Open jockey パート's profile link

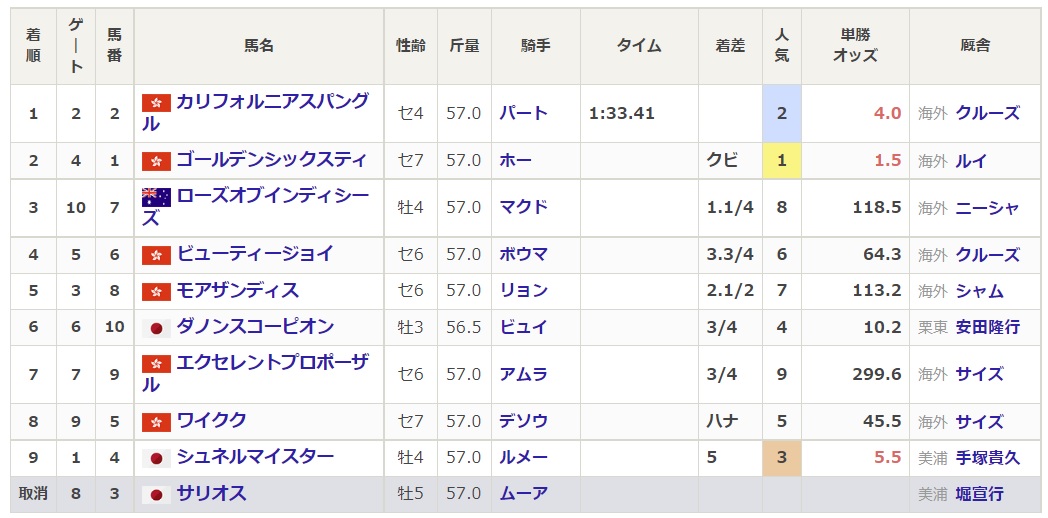point(523,113)
